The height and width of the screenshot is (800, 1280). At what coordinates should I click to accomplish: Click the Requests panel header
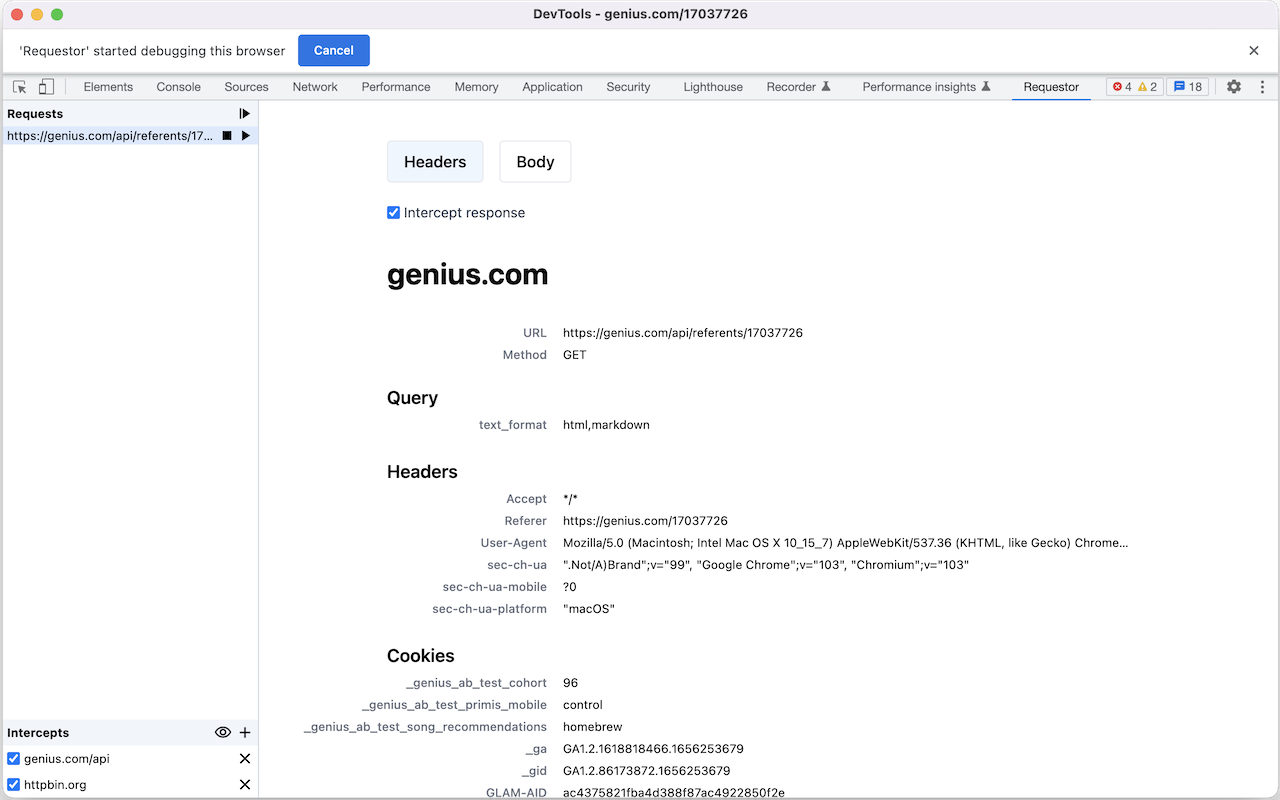[x=35, y=114]
